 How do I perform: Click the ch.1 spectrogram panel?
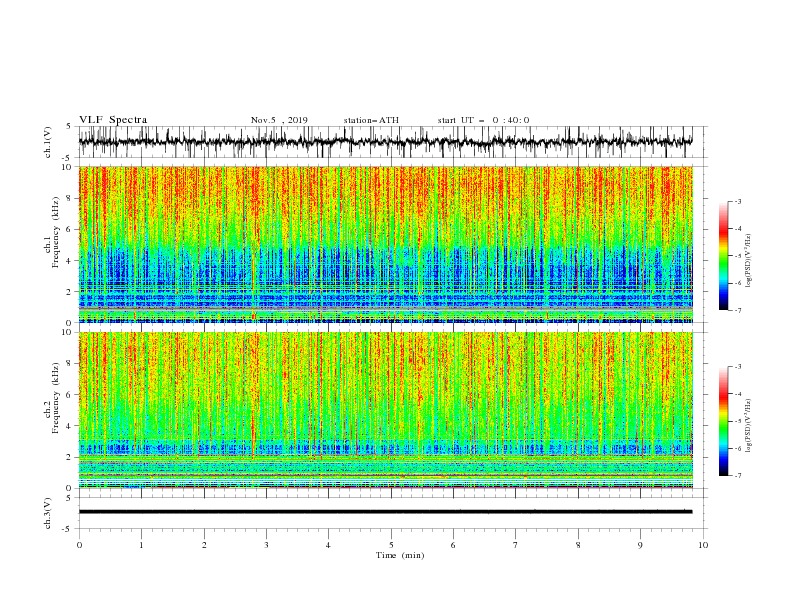385,244
